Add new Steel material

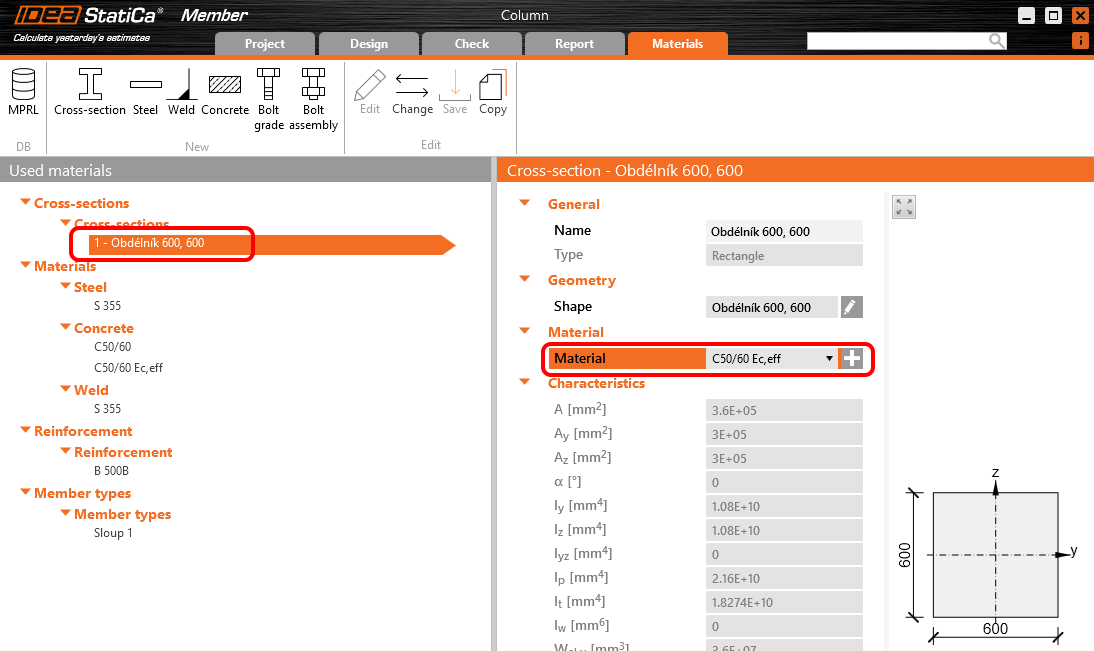click(145, 93)
